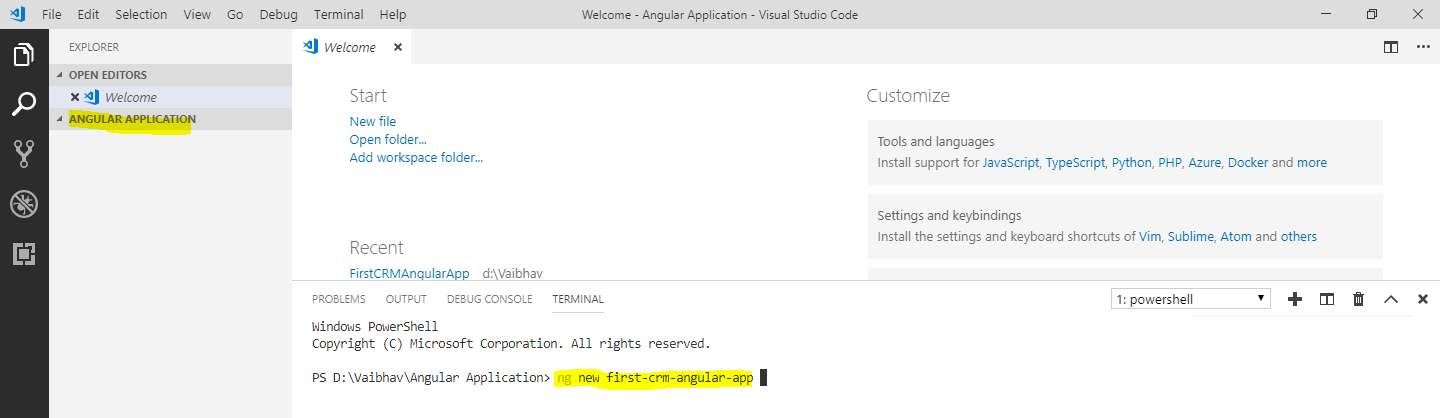Open the Extensions view in activity bar
The height and width of the screenshot is (418, 1440).
[24, 254]
